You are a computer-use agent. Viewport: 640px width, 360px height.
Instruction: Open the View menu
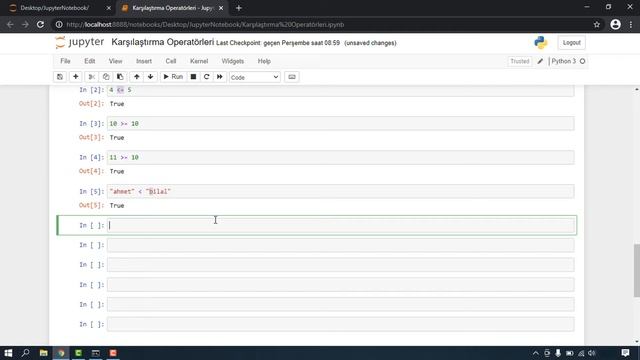(x=116, y=61)
